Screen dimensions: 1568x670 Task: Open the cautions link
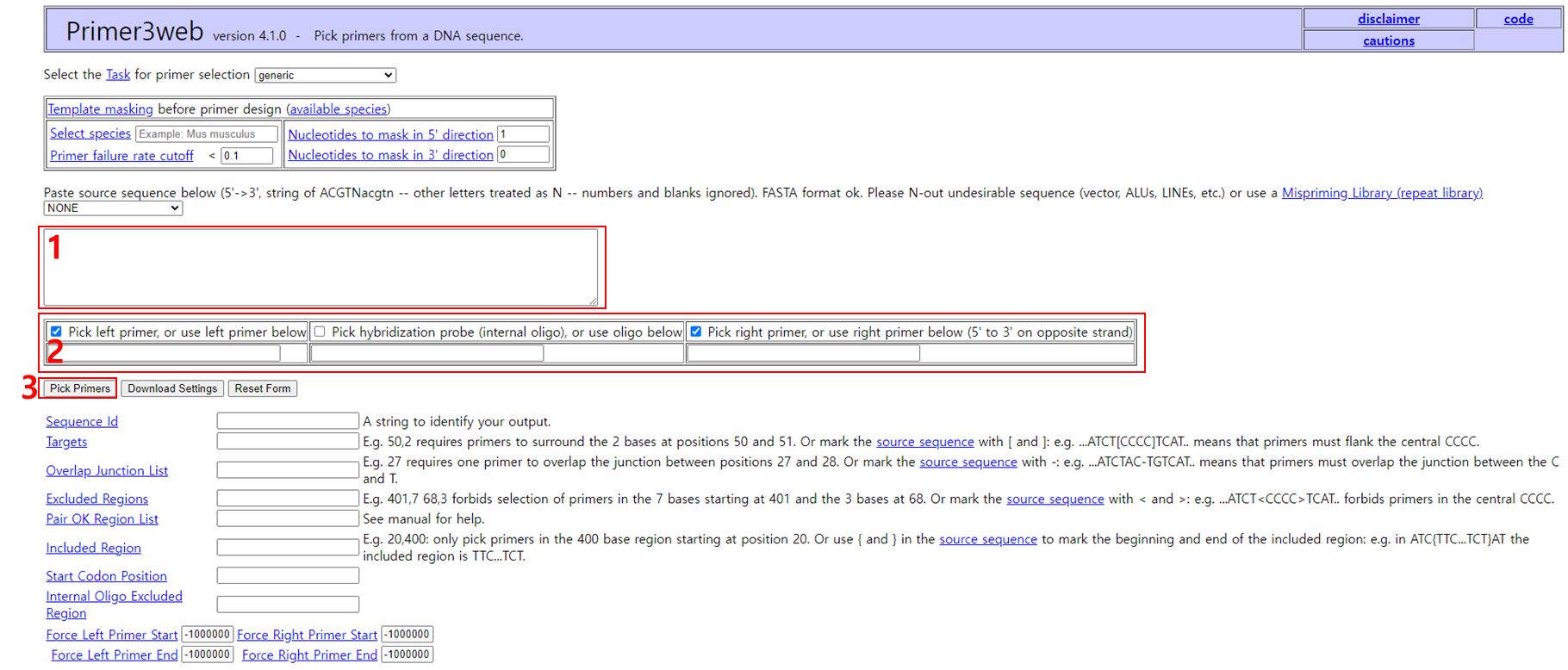[x=1389, y=40]
